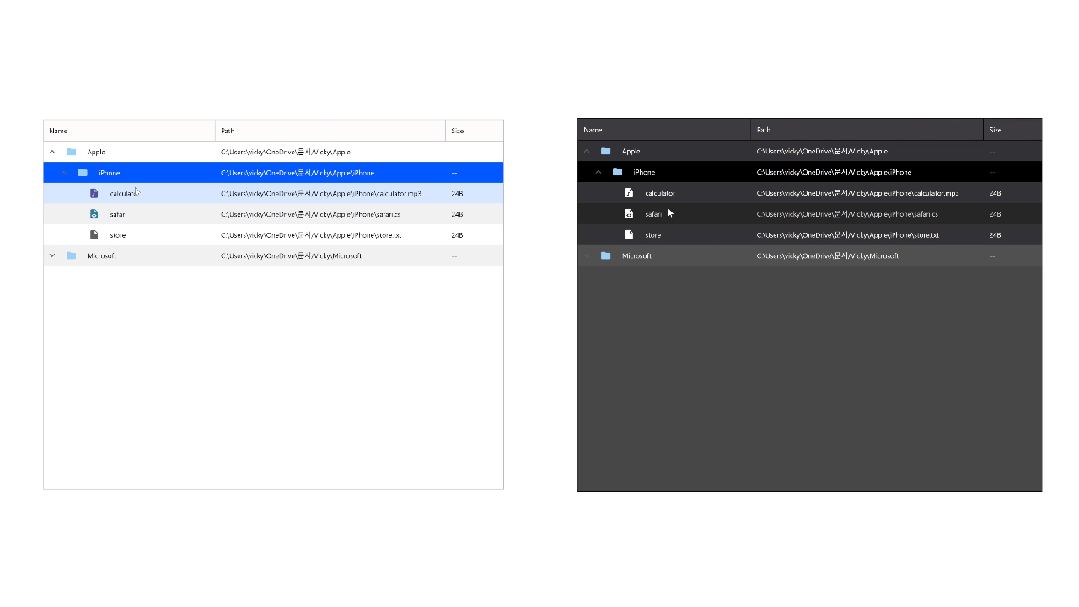Click the iPhone folder icon in the dark tree
This screenshot has width=1079, height=607.
point(617,172)
